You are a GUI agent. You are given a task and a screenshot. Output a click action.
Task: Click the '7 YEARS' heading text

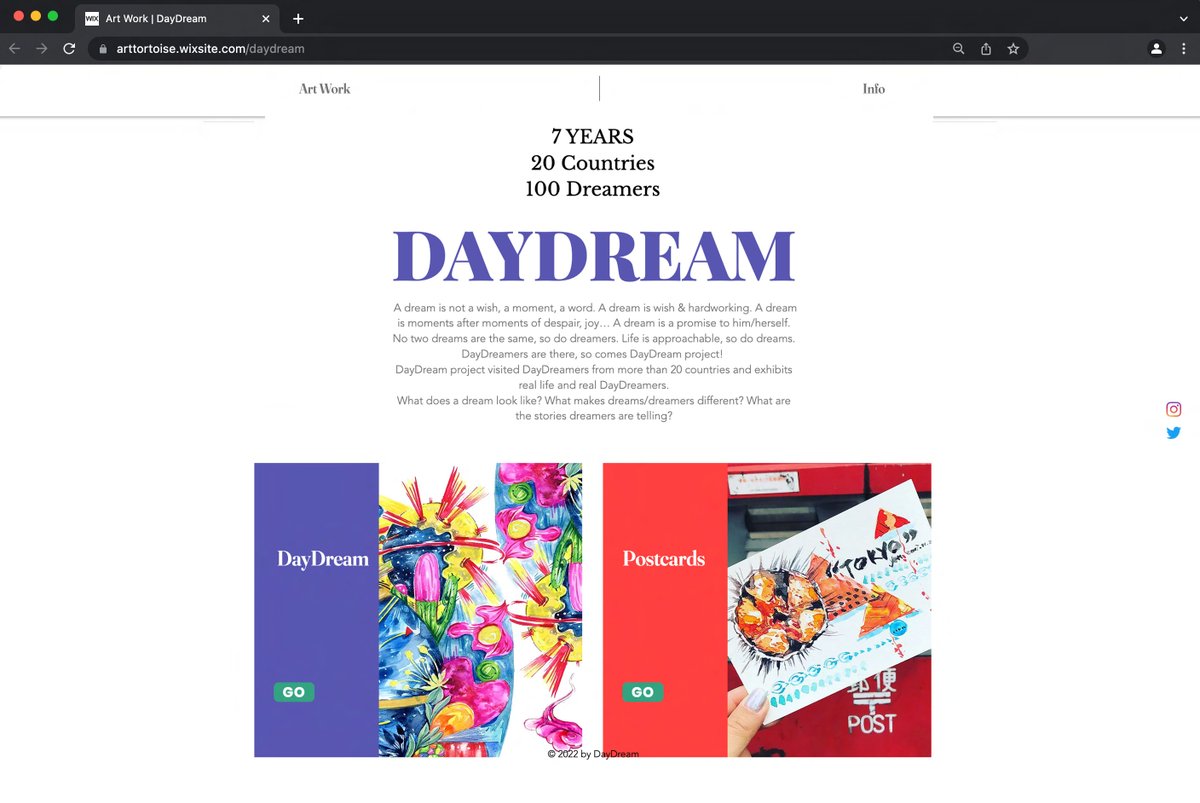tap(592, 137)
